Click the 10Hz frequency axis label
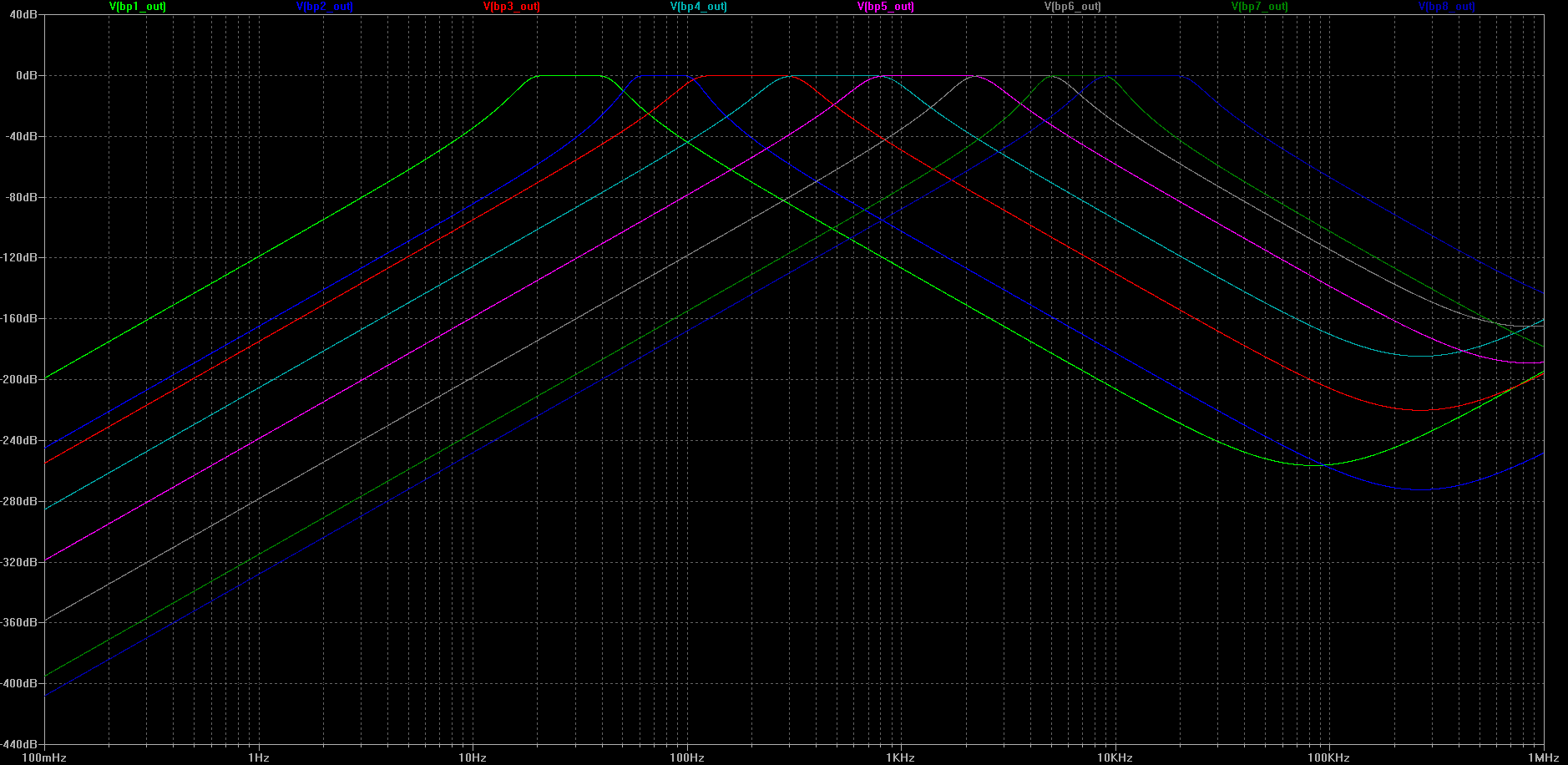This screenshot has width=1568, height=765. [473, 758]
